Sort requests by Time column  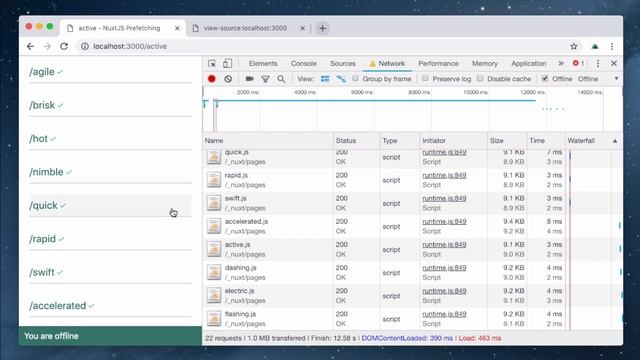tap(546, 141)
